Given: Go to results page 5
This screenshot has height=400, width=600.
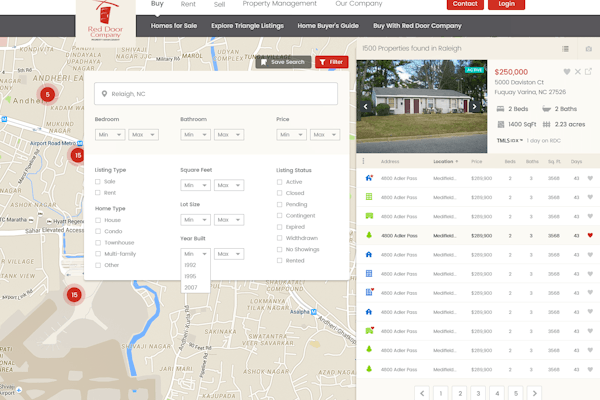Looking at the screenshot, I should pos(516,393).
